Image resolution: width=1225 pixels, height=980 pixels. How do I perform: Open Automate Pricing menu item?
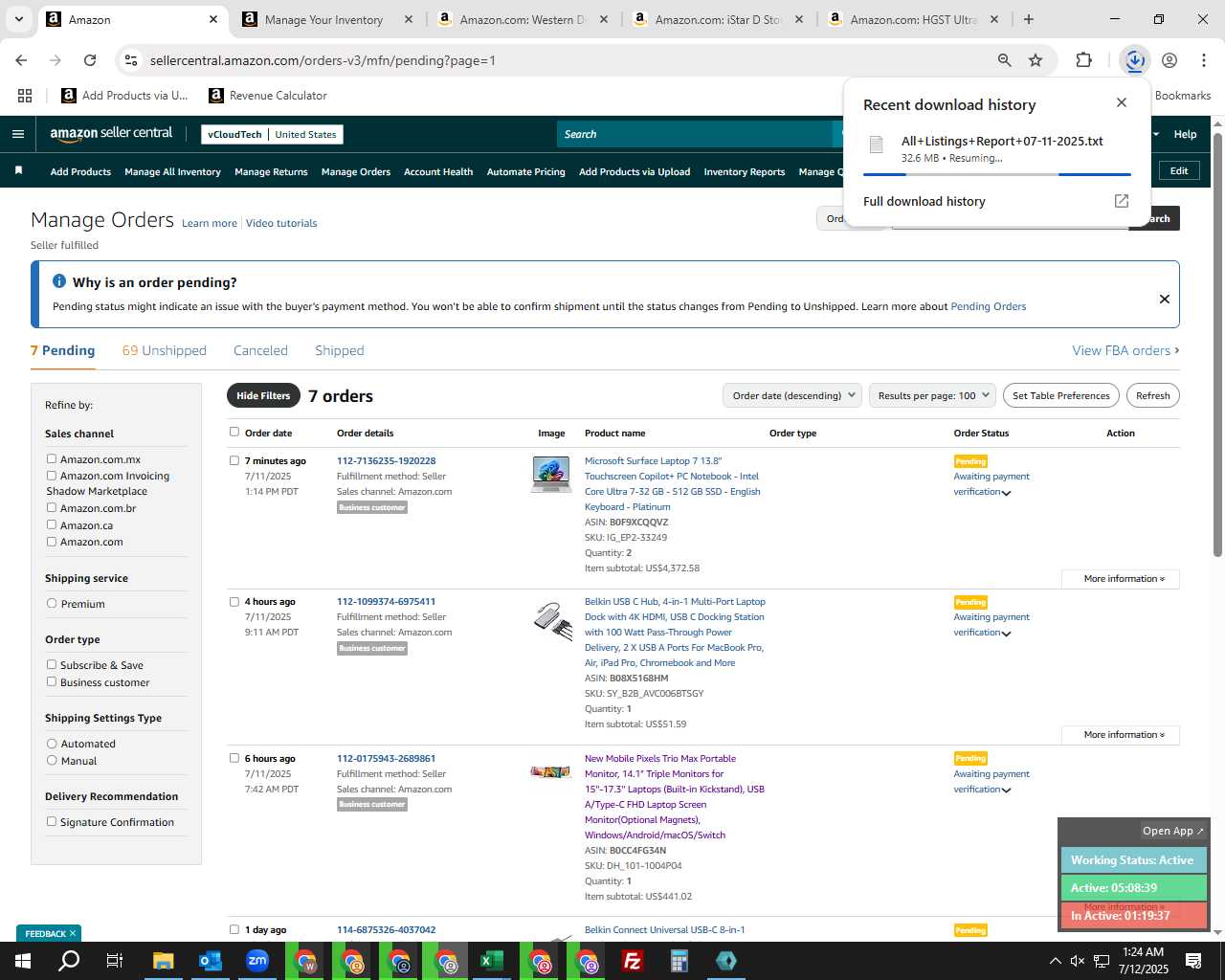525,171
